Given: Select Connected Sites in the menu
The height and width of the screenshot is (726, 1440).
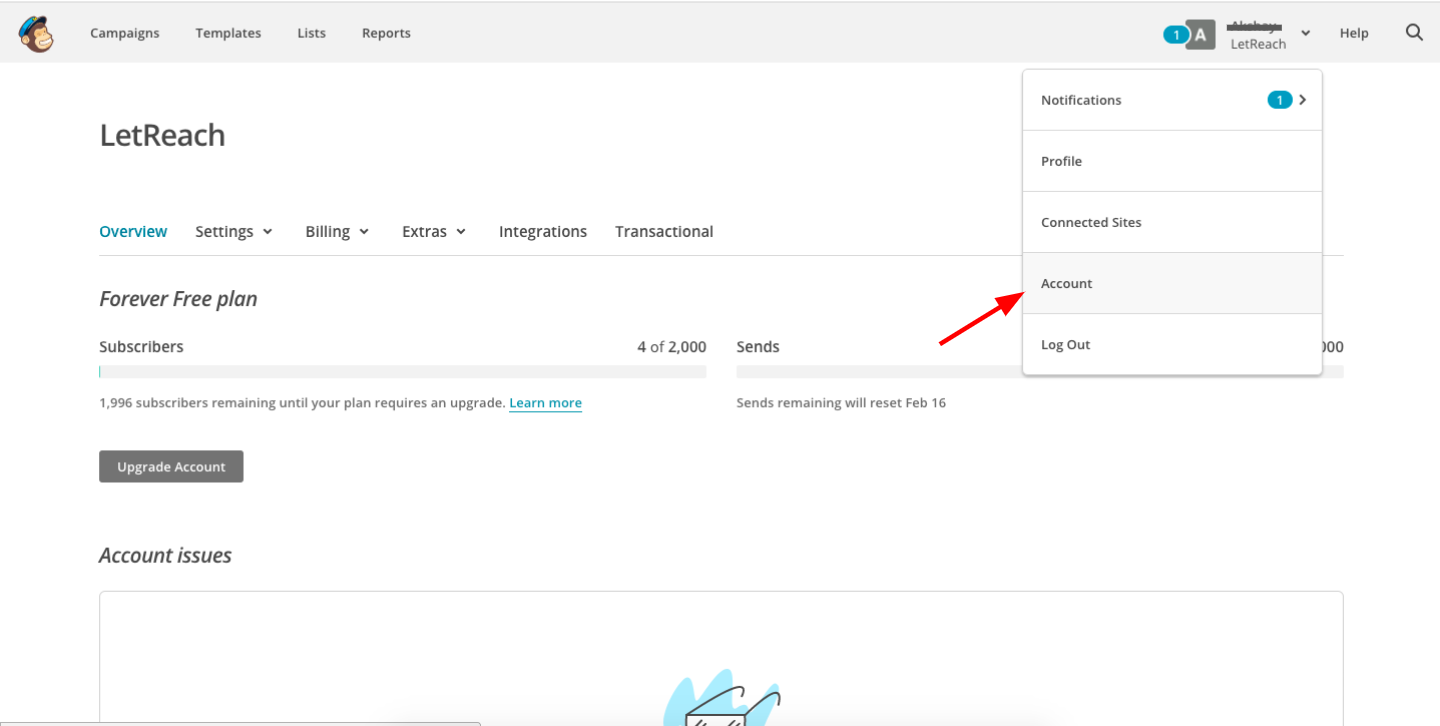Looking at the screenshot, I should pos(1172,222).
